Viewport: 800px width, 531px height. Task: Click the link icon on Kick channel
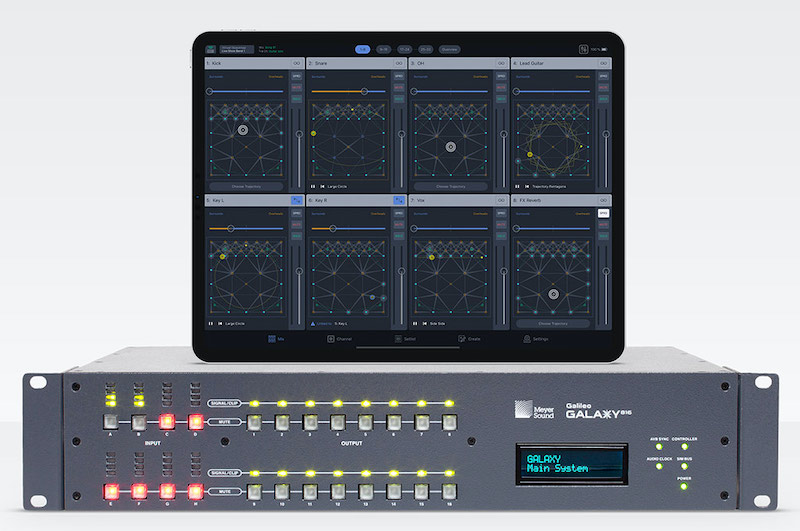click(295, 63)
